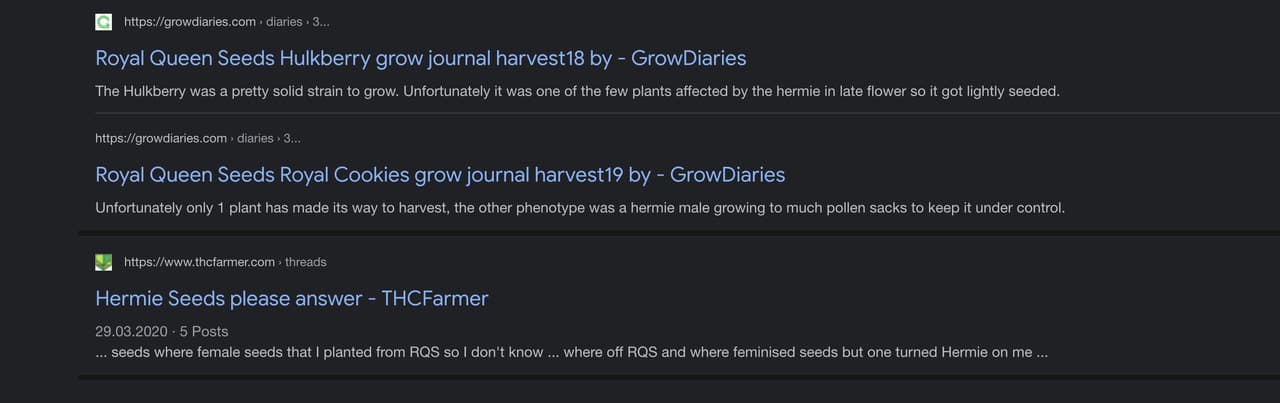The width and height of the screenshot is (1280, 403).
Task: Click the diaries breadcrumb above the Hulkberry title
Action: 284,22
